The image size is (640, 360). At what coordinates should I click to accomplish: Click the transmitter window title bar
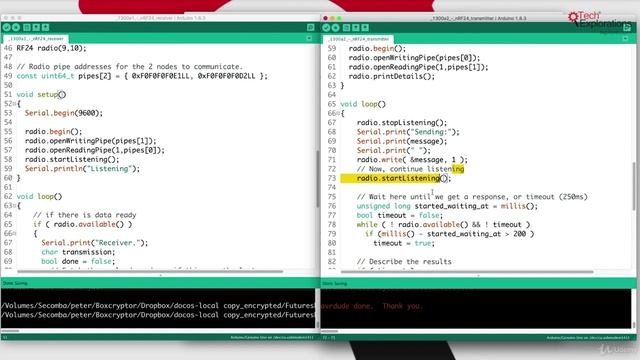point(478,18)
